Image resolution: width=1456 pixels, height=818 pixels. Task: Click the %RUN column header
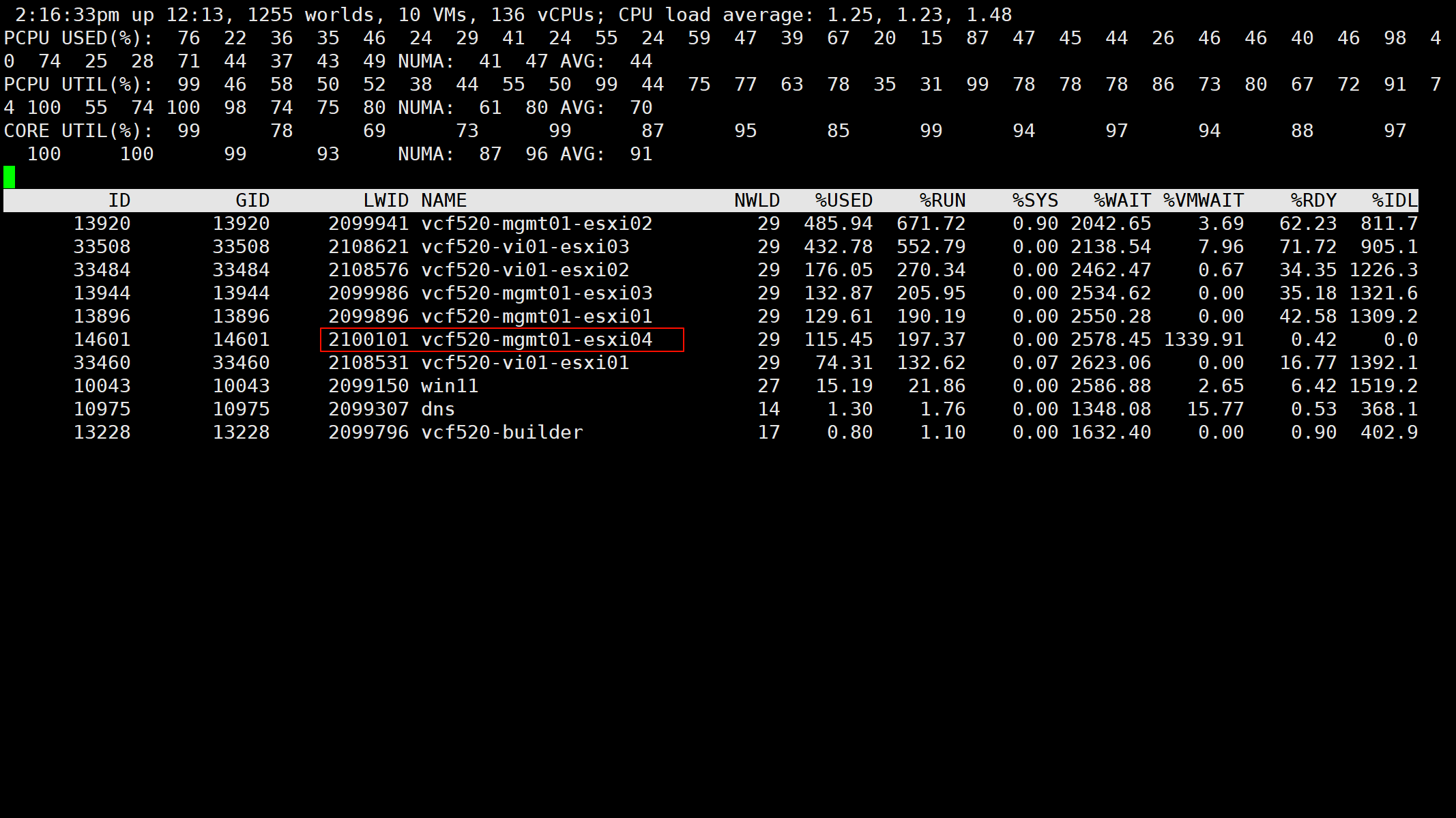tap(942, 201)
